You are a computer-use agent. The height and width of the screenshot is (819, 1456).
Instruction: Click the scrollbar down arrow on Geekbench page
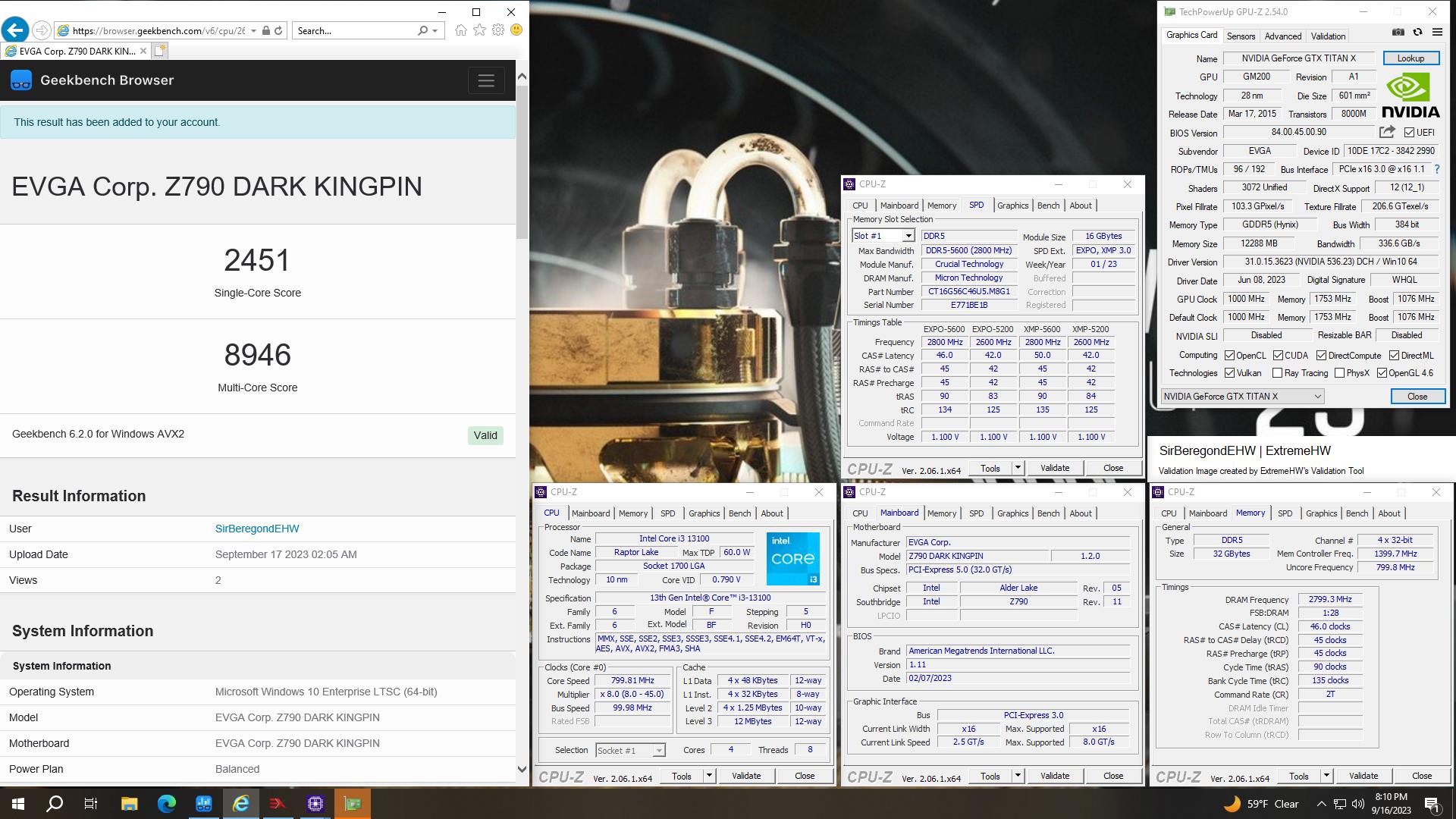point(522,768)
